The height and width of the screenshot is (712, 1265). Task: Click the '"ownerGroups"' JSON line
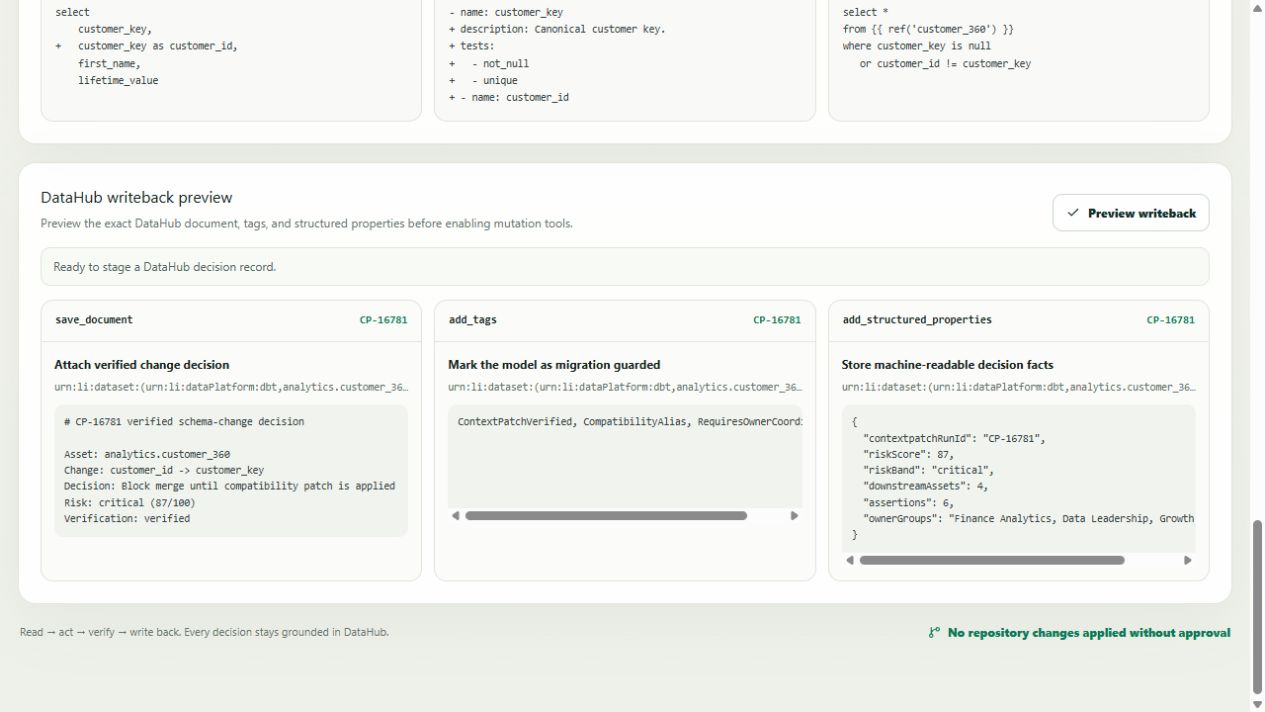(x=1029, y=519)
